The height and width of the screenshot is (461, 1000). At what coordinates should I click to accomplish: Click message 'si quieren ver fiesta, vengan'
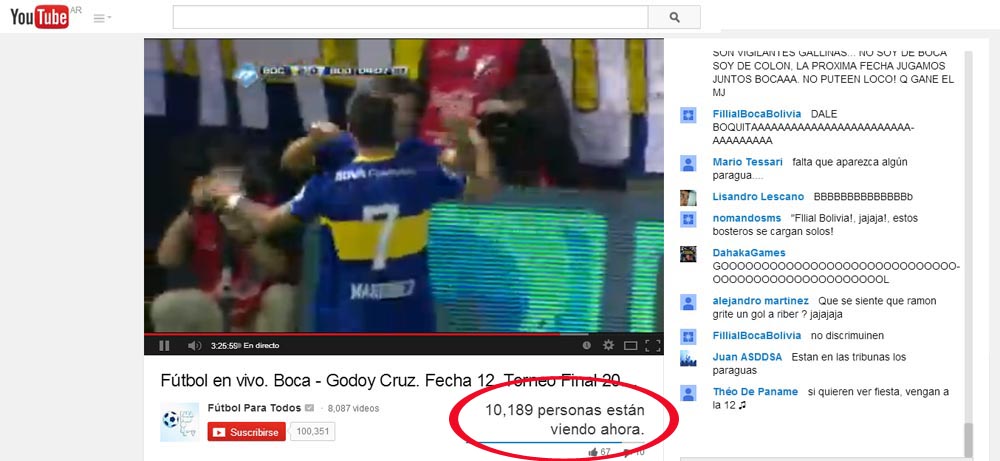[830, 398]
